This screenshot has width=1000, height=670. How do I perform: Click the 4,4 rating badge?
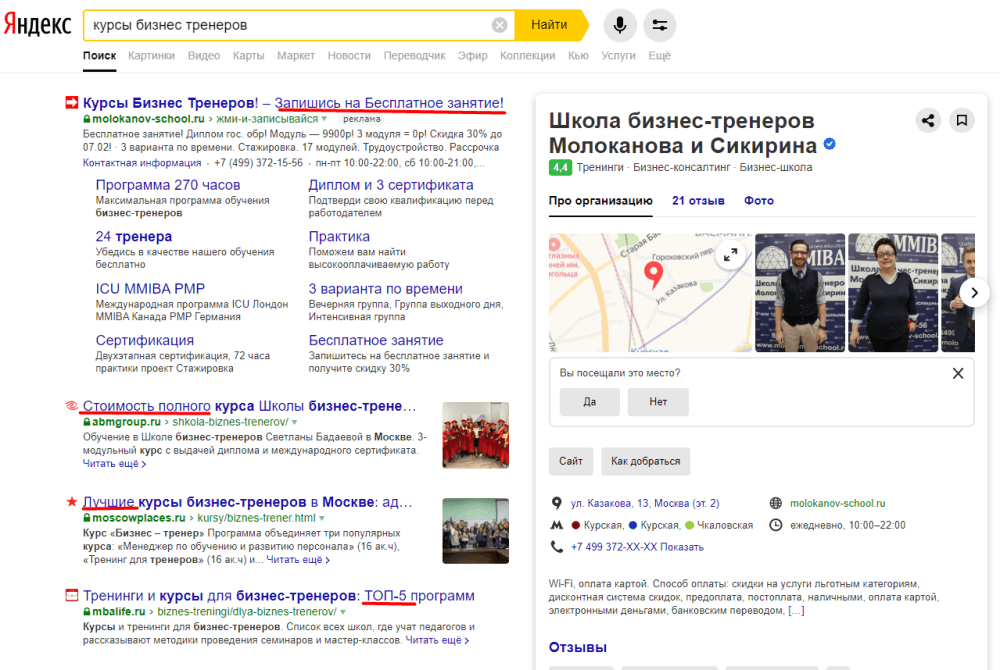(560, 168)
